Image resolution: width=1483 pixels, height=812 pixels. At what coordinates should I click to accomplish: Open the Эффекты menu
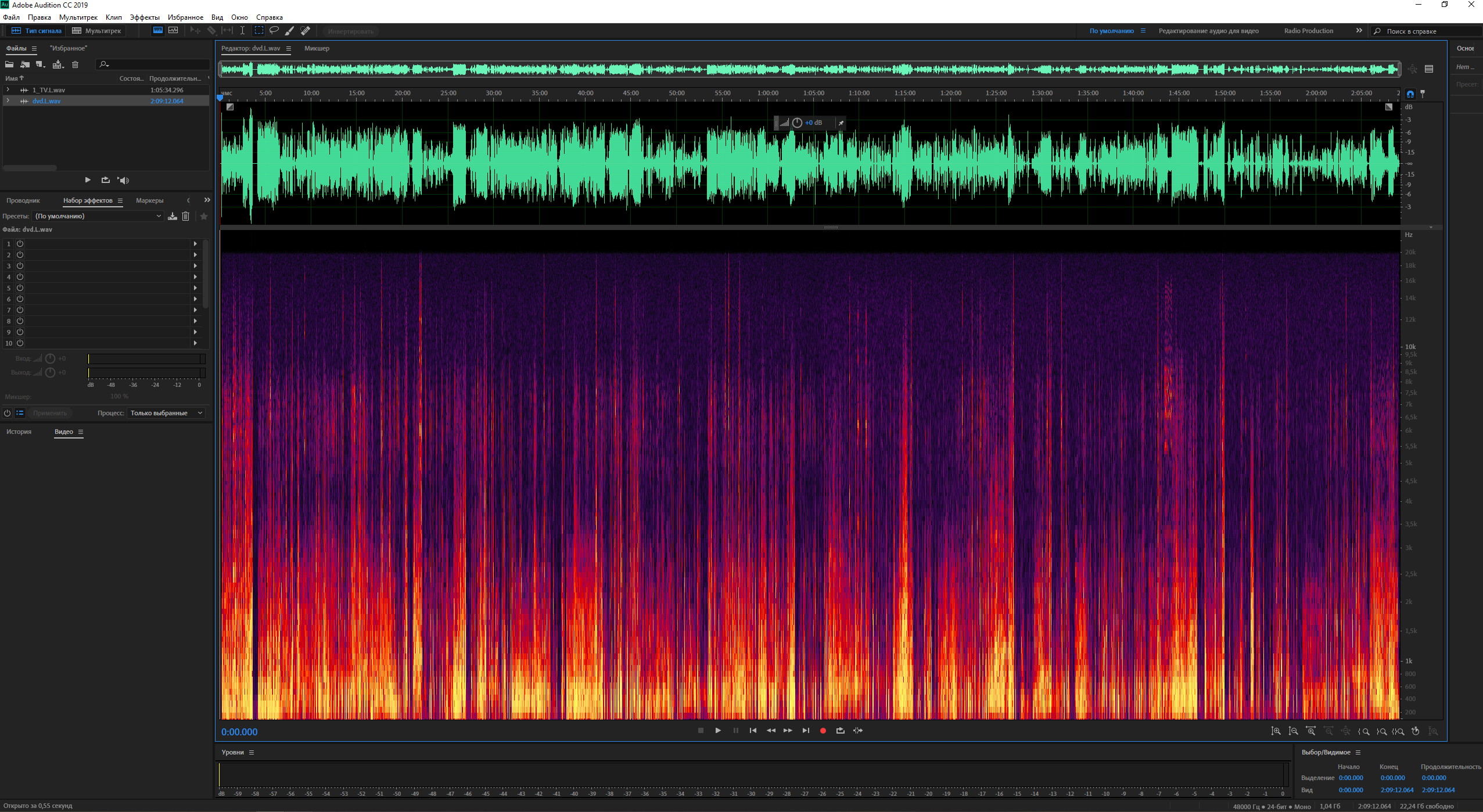click(145, 17)
